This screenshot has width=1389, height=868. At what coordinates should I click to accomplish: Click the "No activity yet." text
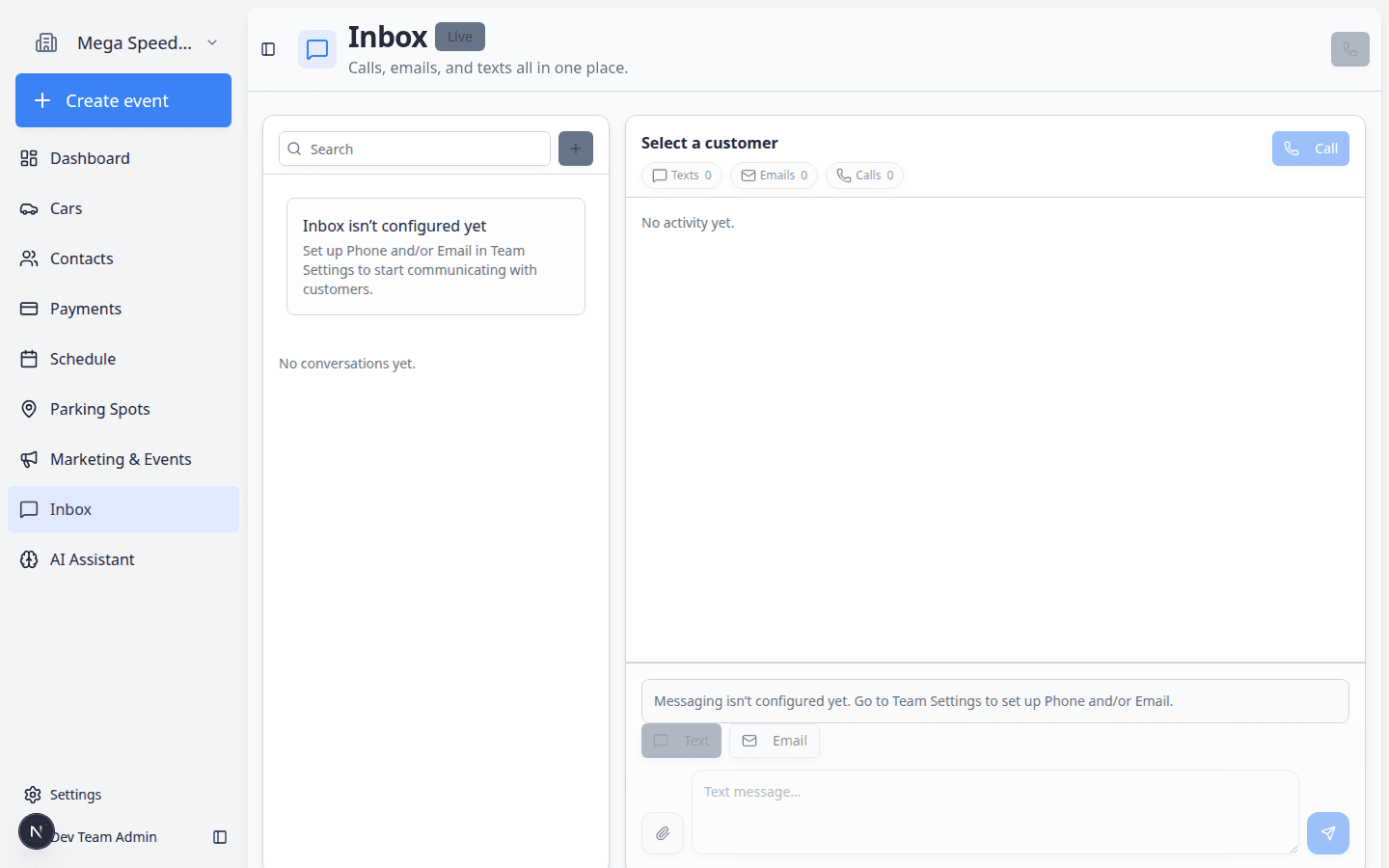688,223
